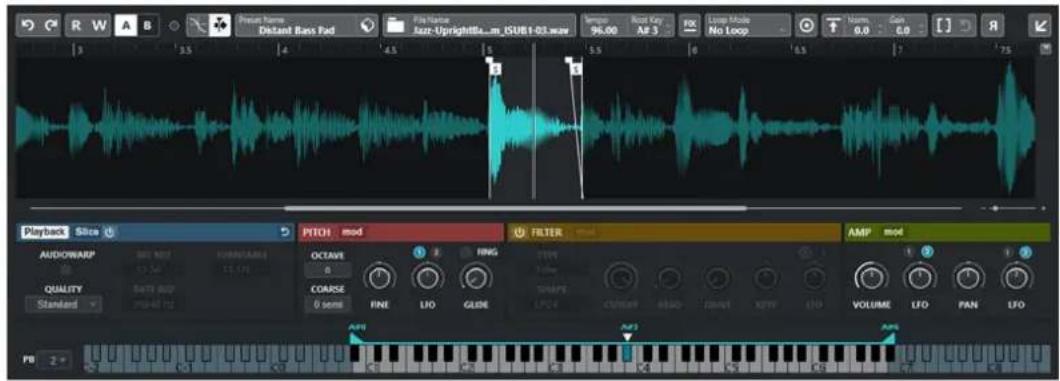Toggle the highlighted clover-shaped toolbar icon

[x=220, y=26]
